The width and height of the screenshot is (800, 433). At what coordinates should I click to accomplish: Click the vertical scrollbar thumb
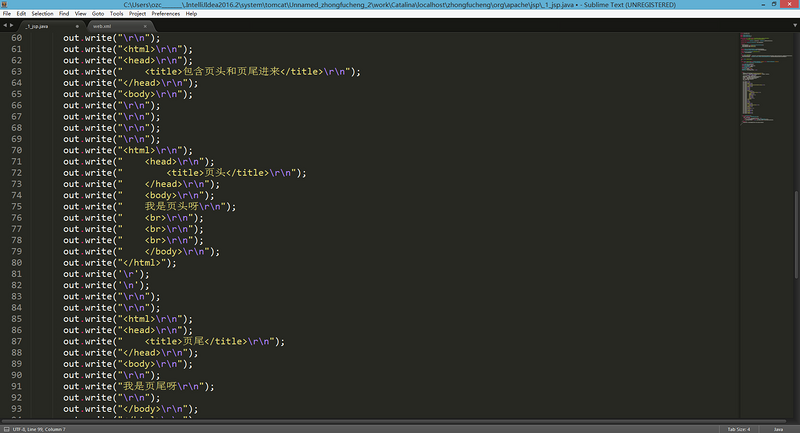pyautogui.click(x=796, y=235)
